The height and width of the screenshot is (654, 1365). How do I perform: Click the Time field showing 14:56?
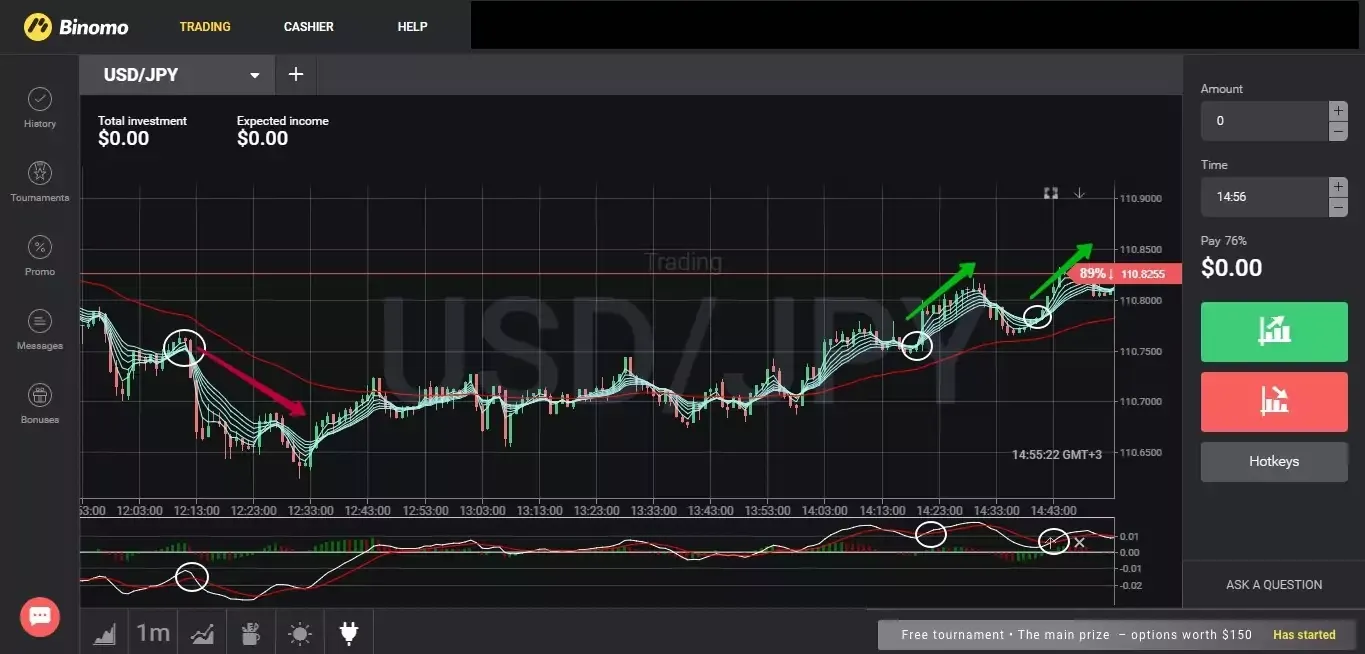click(1264, 197)
